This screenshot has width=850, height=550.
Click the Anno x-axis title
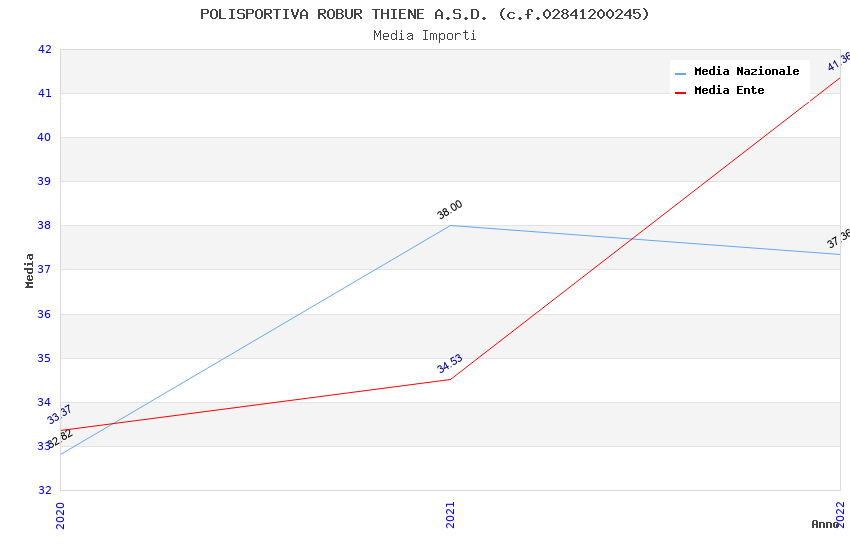[825, 524]
